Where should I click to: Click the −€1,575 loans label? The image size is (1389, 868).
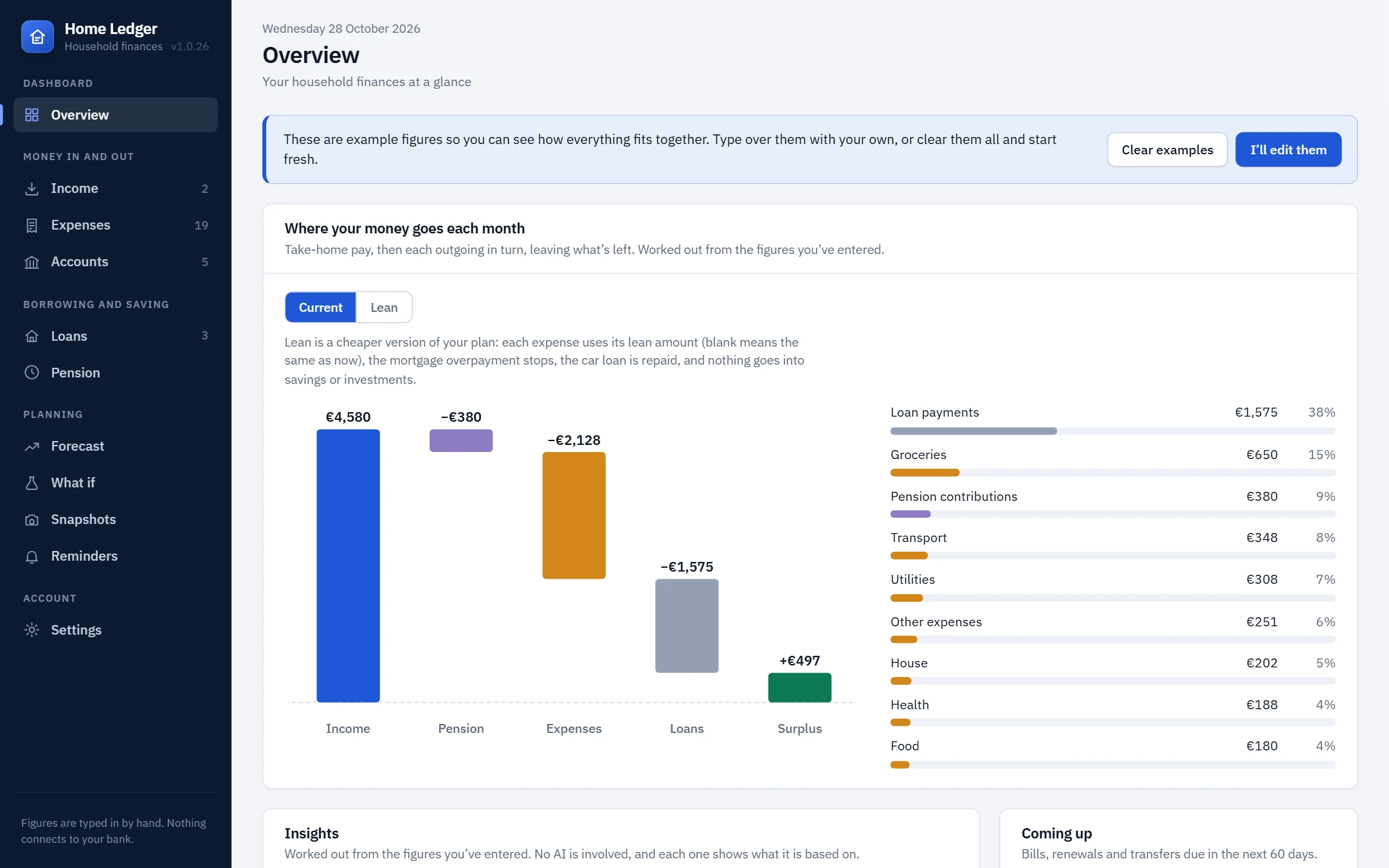point(687,566)
